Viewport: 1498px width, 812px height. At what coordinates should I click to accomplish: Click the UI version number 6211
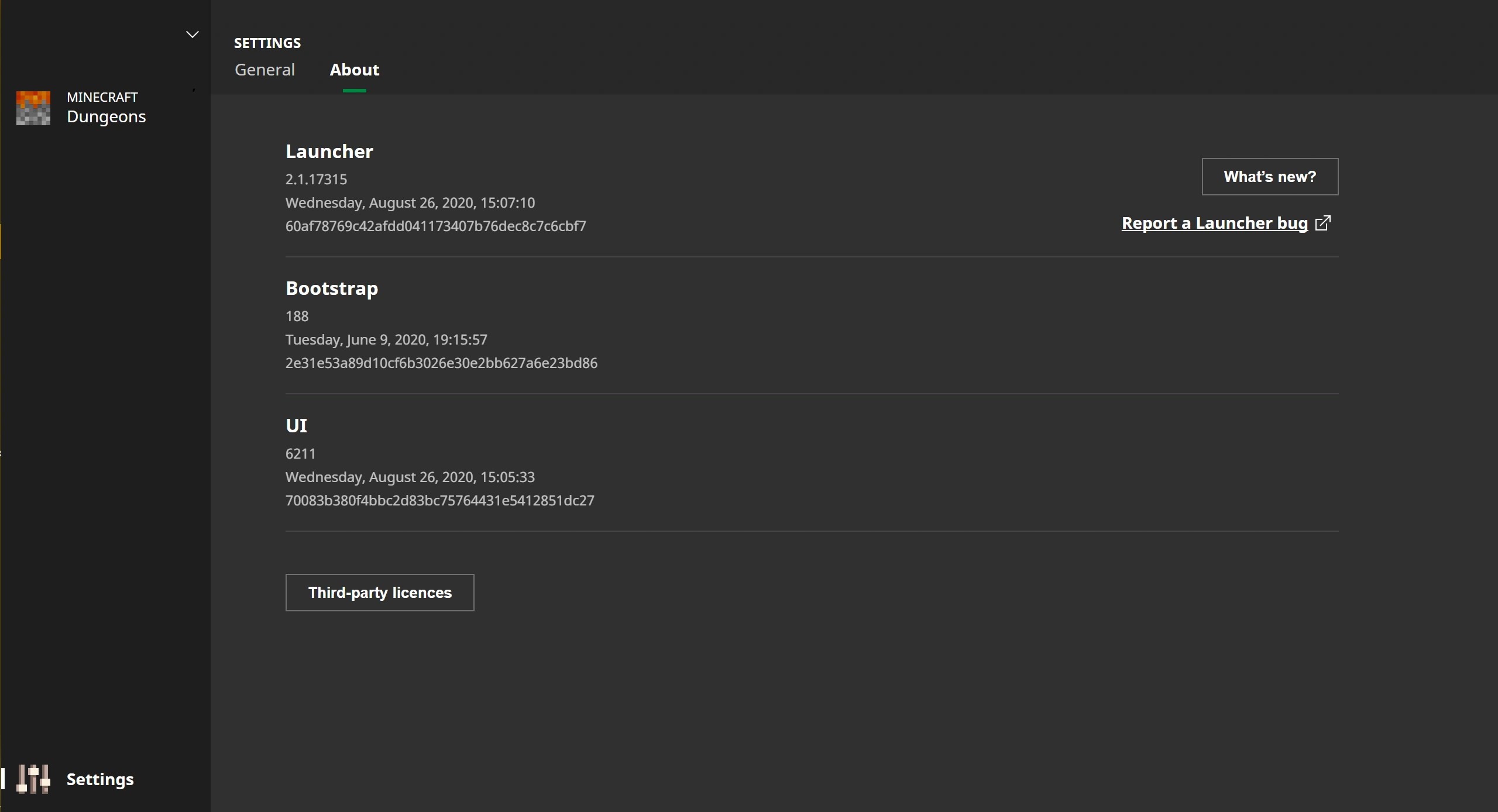click(300, 454)
